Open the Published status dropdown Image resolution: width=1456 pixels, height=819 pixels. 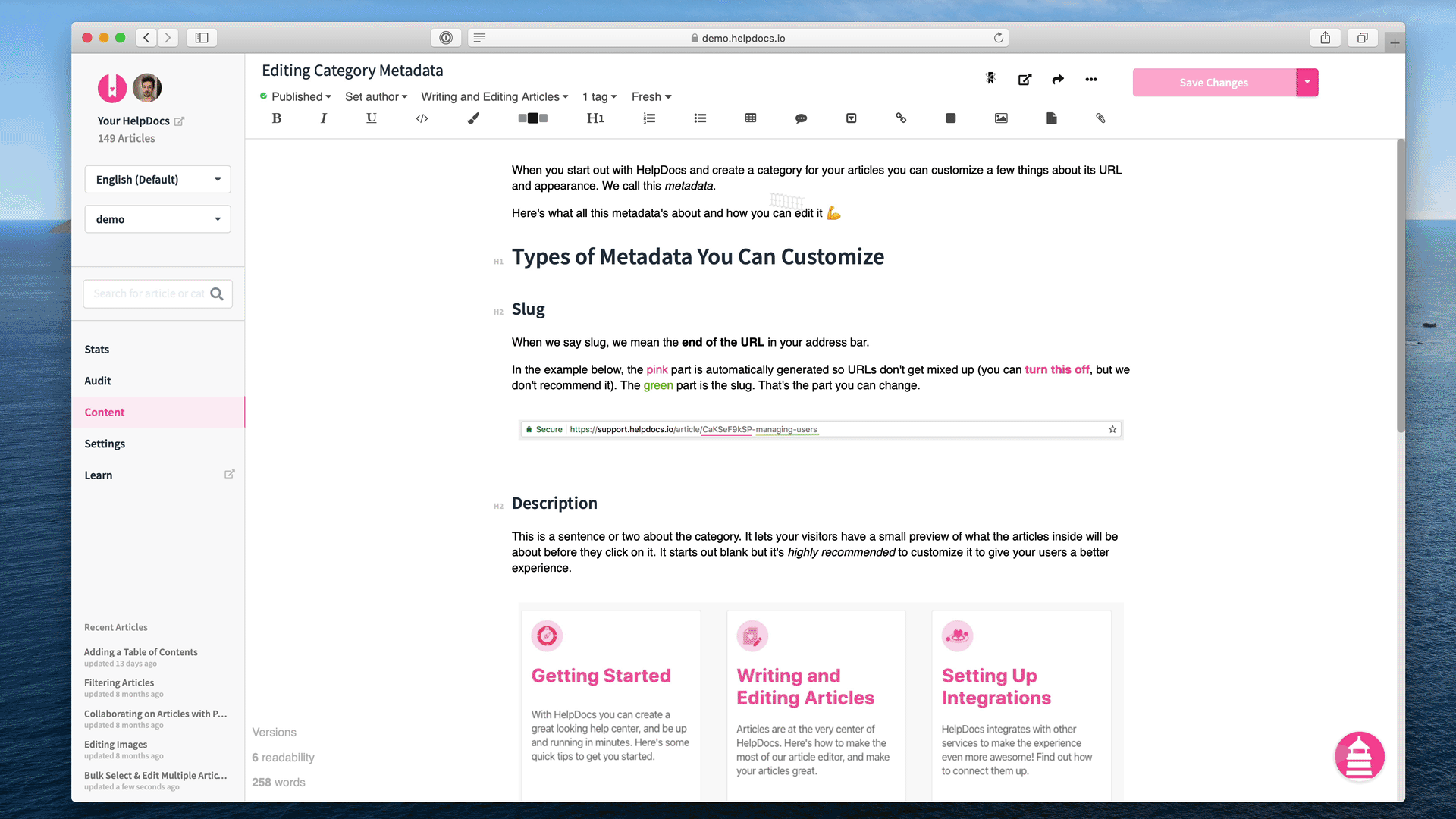[x=296, y=96]
